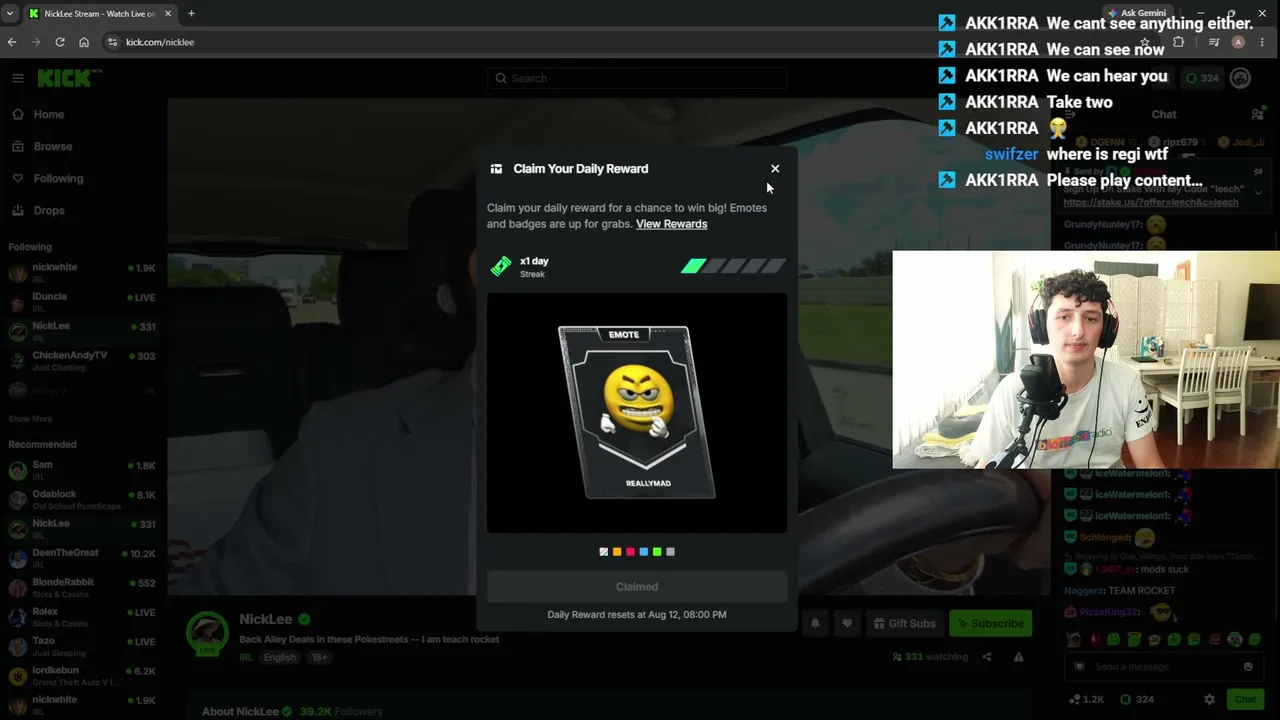Open Rolex in Recommended channels
The height and width of the screenshot is (720, 1280).
[82, 616]
